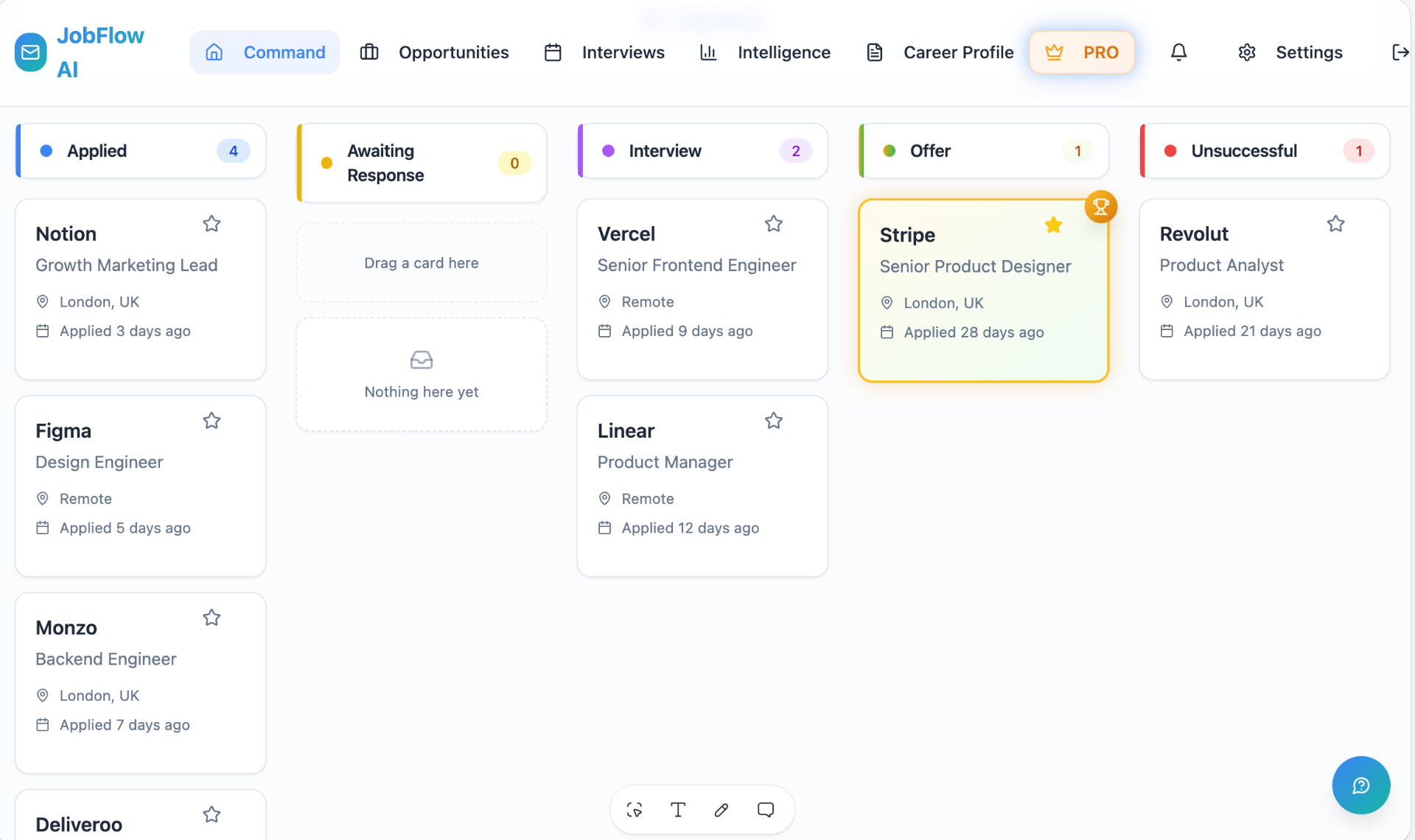Image resolution: width=1415 pixels, height=840 pixels.
Task: Star the Monzo application card
Action: [212, 617]
